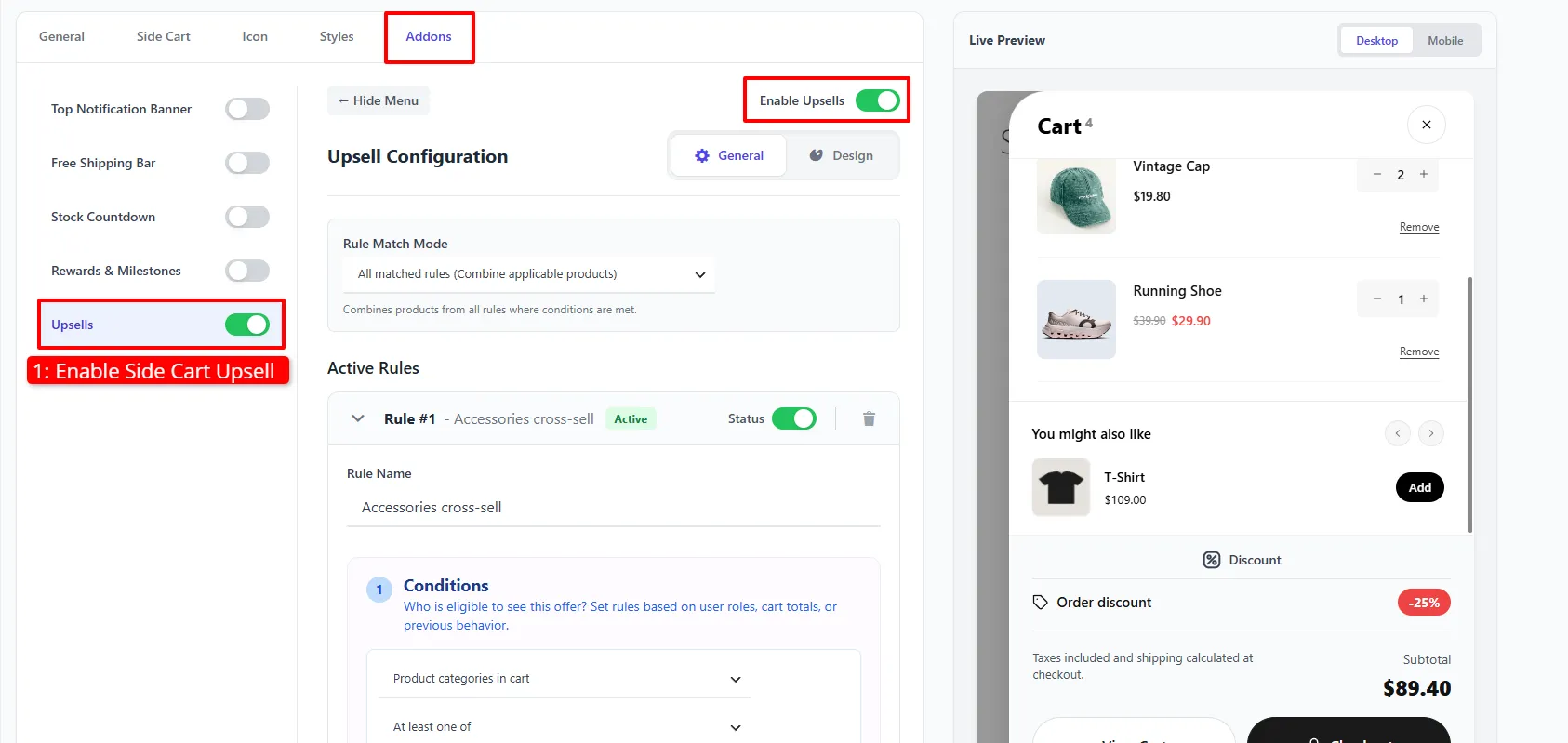Click the Vintage Cap thumbnail
Viewport: 1568px width, 743px height.
(x=1076, y=195)
